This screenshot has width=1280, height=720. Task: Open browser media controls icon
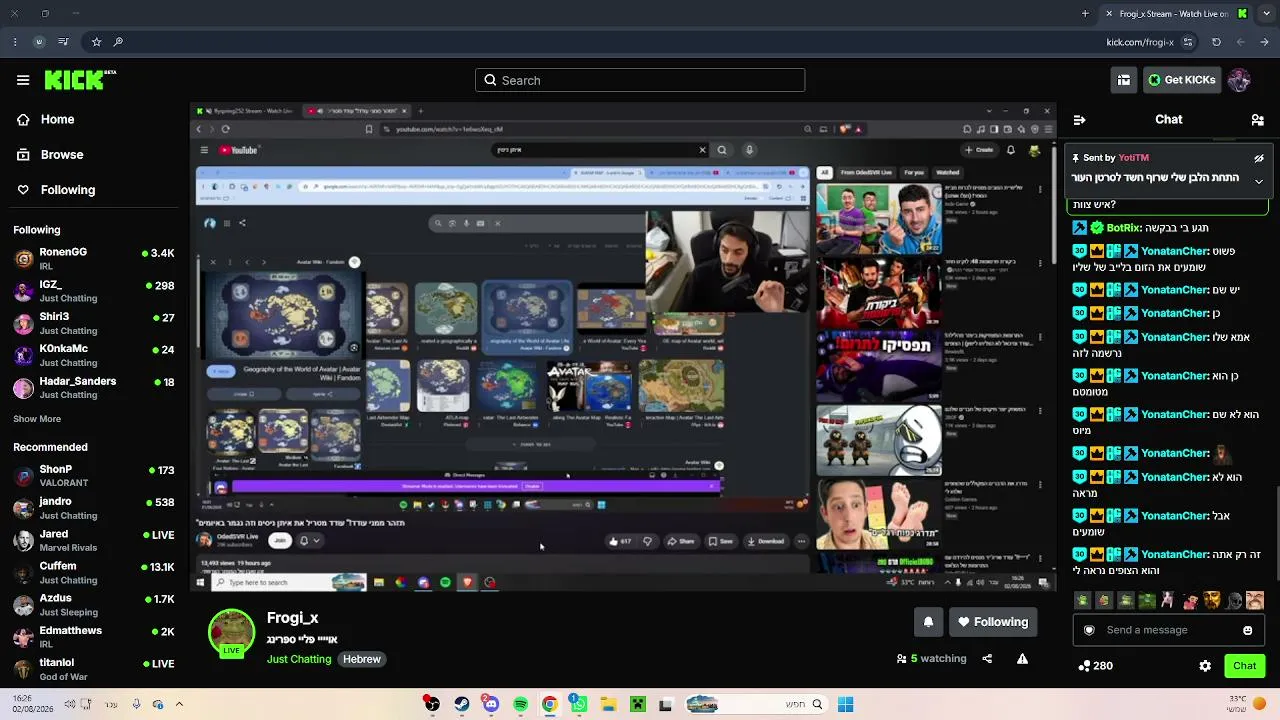coord(63,42)
